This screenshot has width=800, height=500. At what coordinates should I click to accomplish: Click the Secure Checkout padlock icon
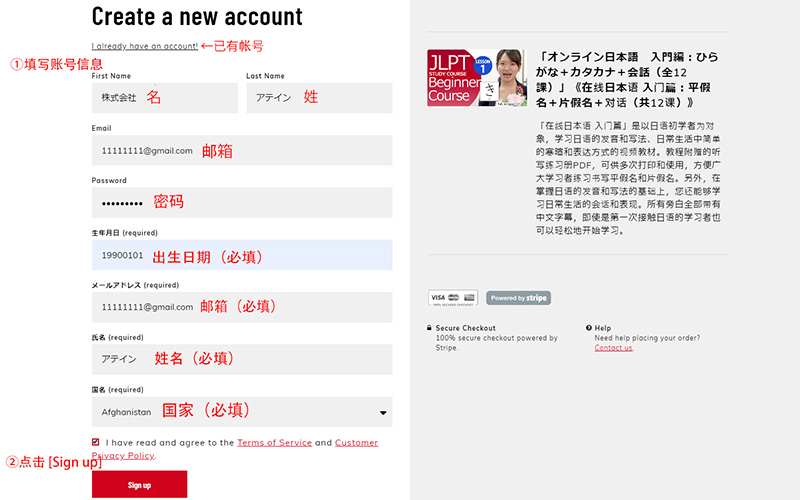pos(429,328)
